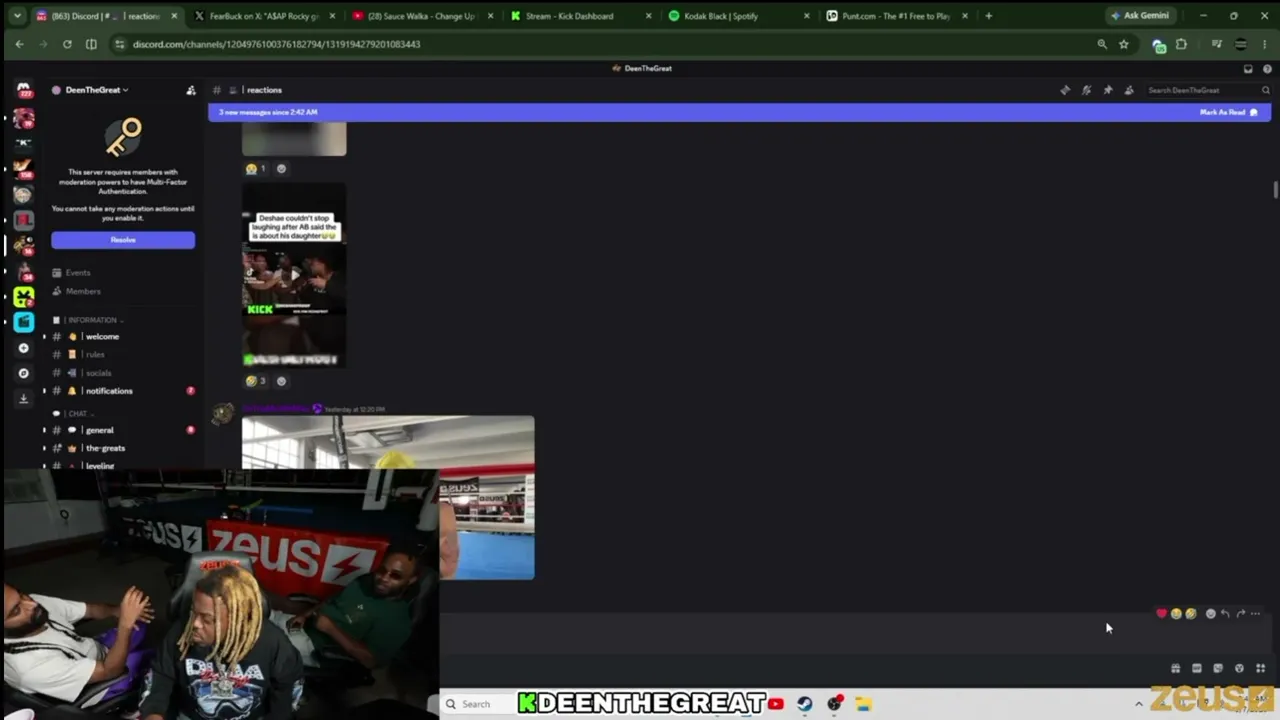Click the Add a Server plus icon
The image size is (1280, 720).
[x=24, y=348]
